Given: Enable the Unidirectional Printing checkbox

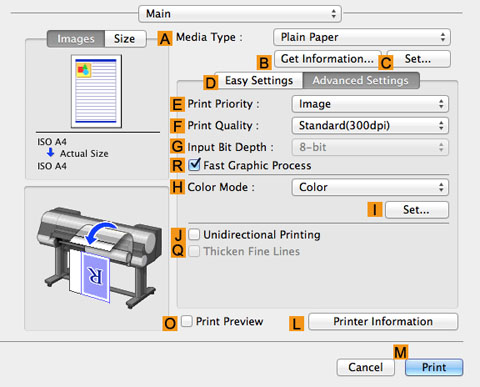Looking at the screenshot, I should pos(194,234).
